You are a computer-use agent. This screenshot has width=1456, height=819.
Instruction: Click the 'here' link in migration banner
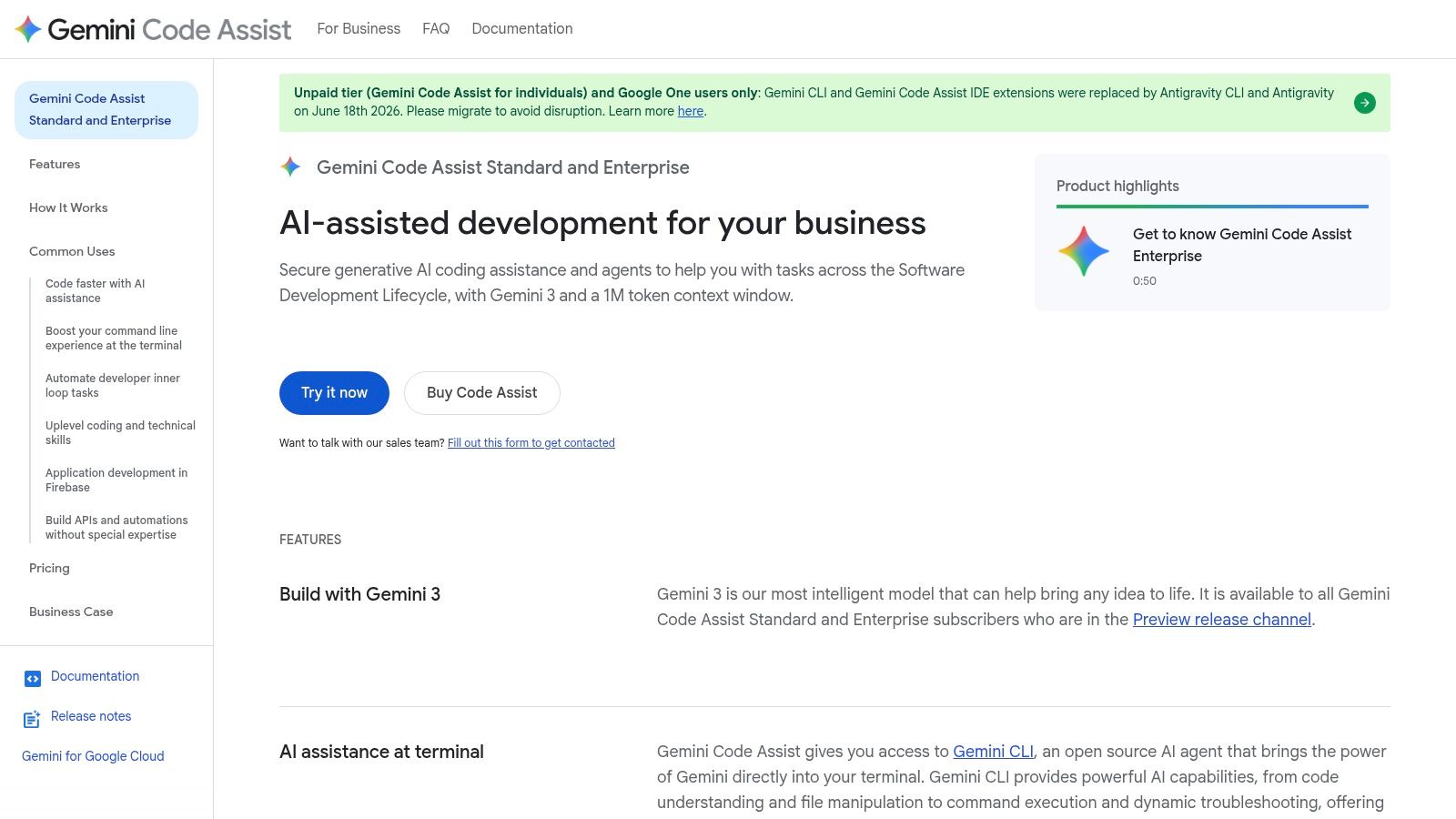pos(691,111)
